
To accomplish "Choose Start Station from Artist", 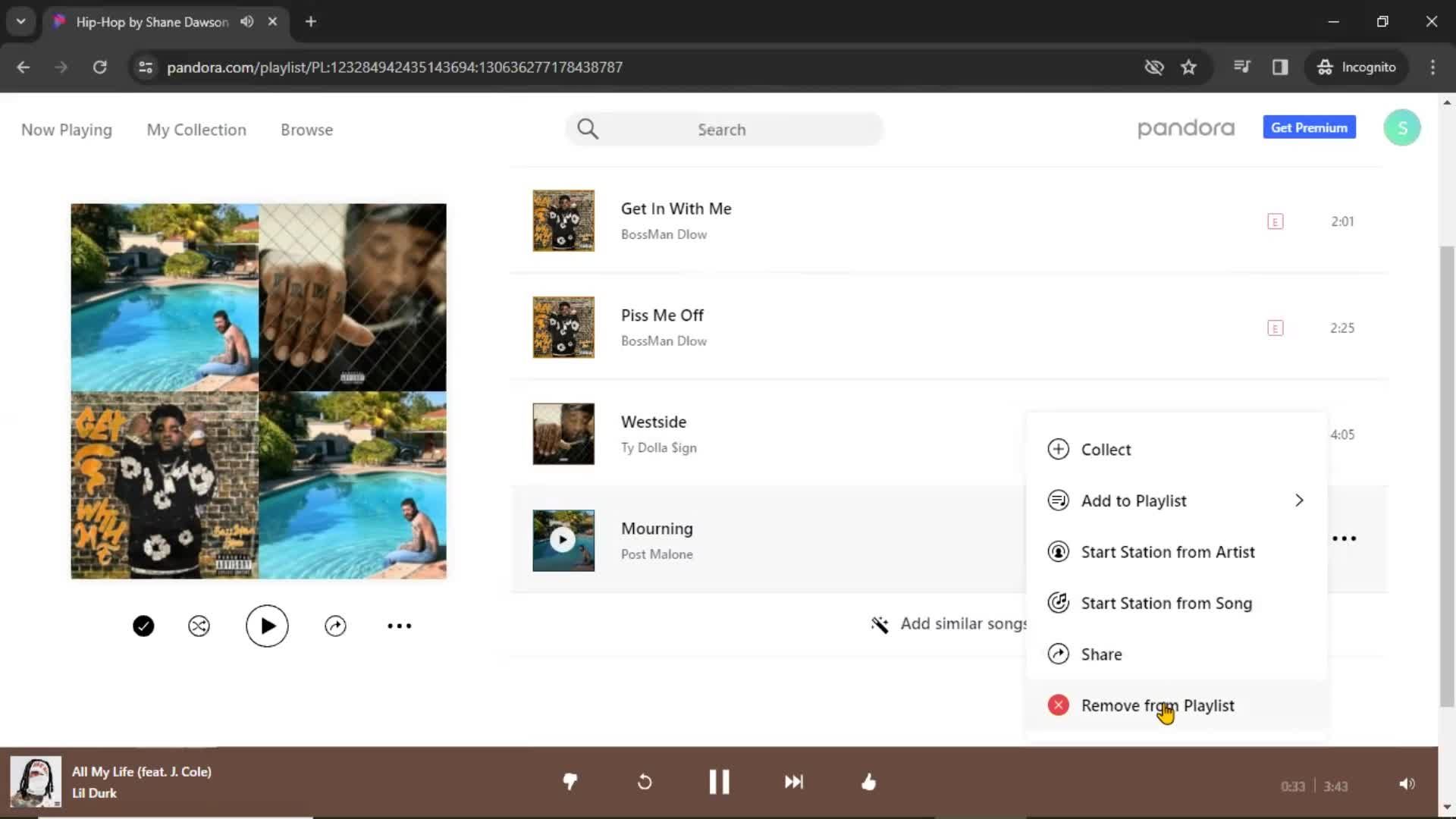I will (x=1177, y=552).
